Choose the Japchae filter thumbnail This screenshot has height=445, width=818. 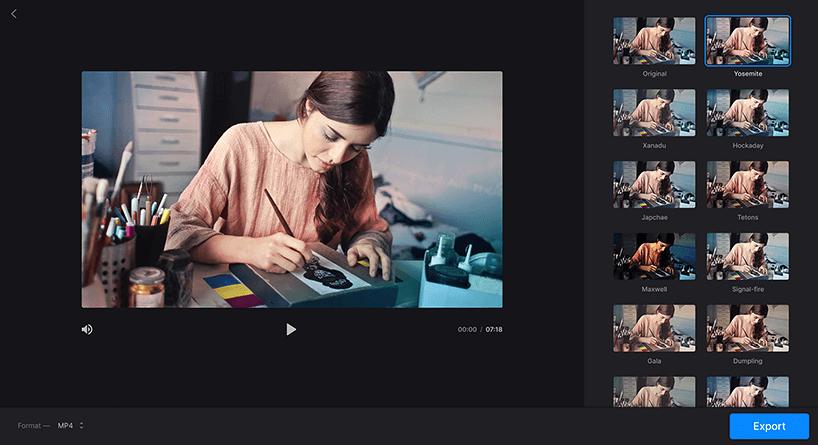[x=654, y=185]
